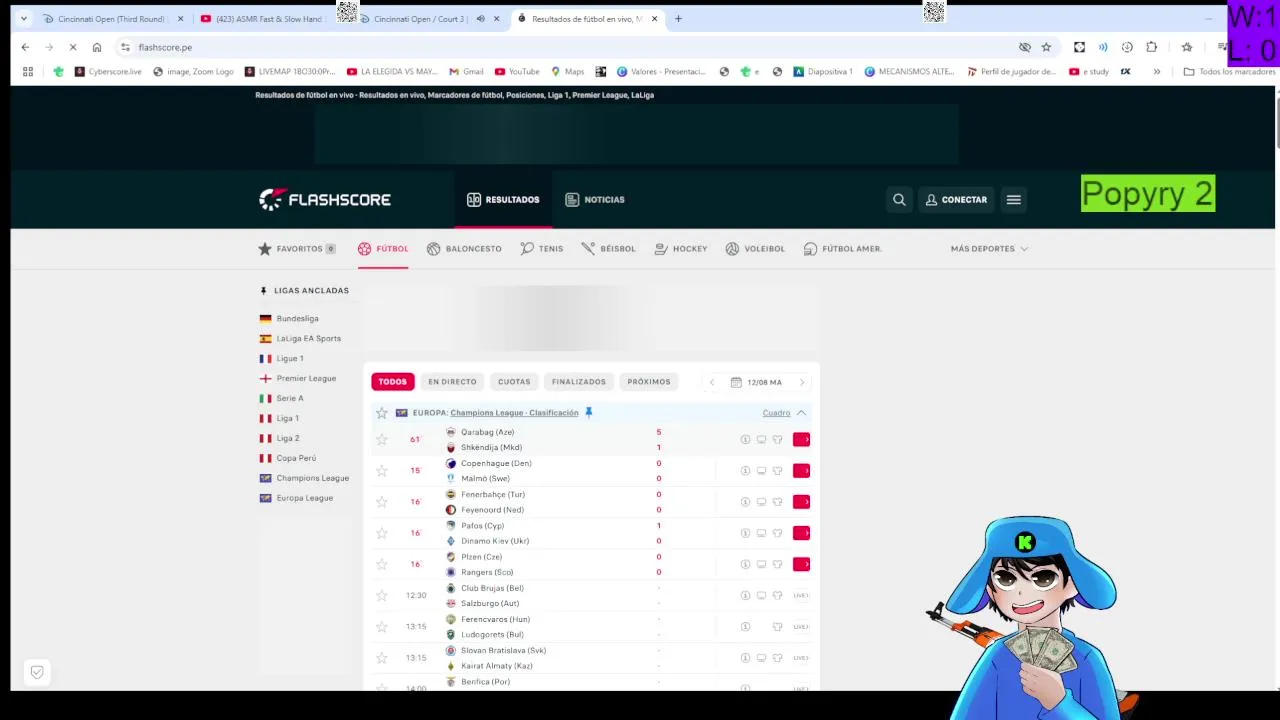Favorite the Slovan Bratislava vs Kairat match star

point(381,658)
